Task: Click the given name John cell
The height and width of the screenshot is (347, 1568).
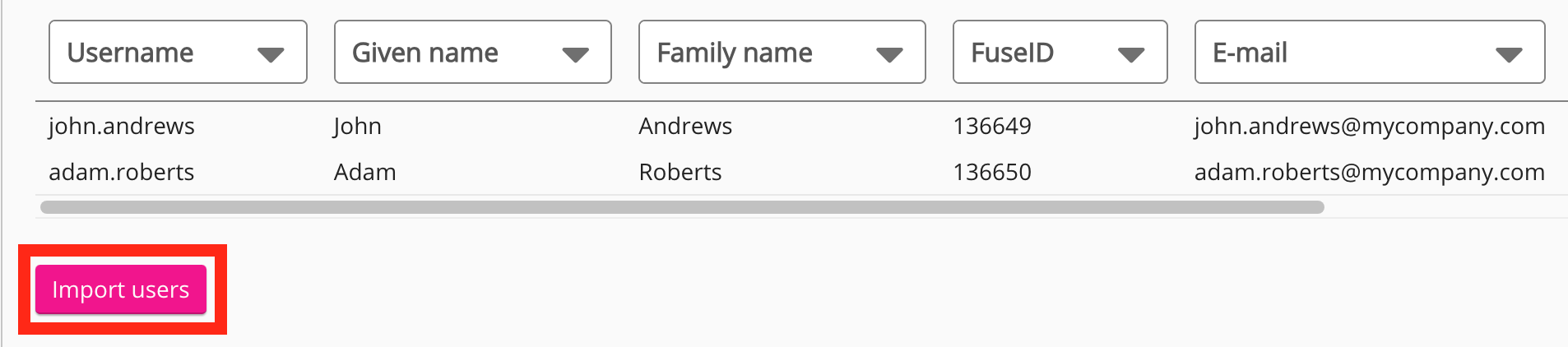Action: [358, 127]
